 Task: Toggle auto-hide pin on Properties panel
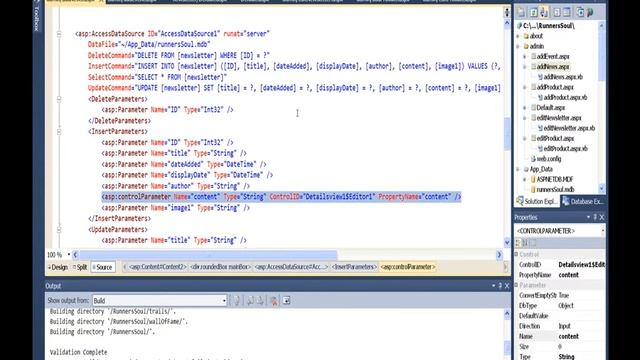[x=595, y=217]
